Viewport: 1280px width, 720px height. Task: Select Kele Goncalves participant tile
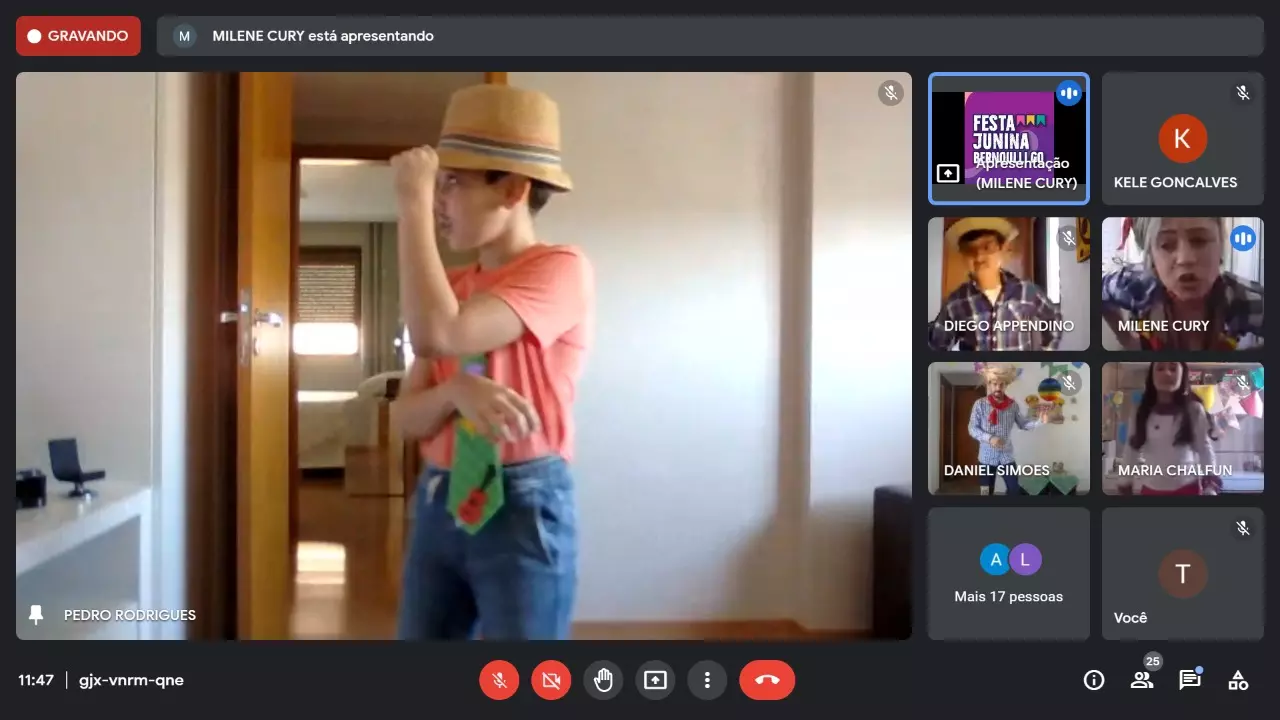click(x=1182, y=138)
